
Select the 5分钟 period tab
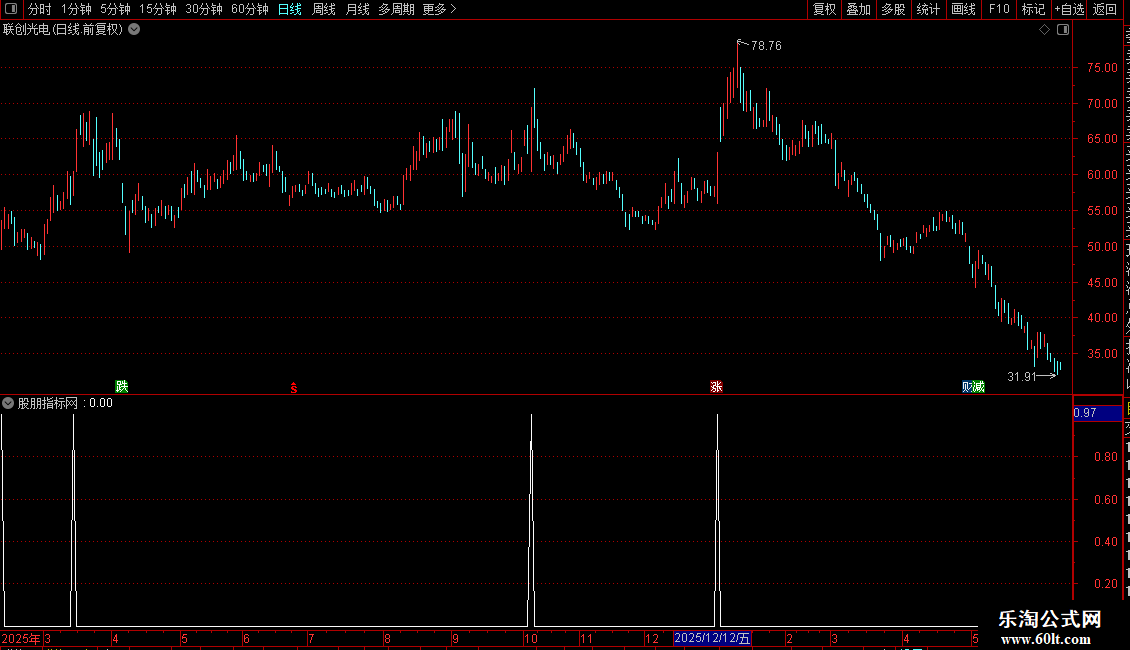pos(115,9)
